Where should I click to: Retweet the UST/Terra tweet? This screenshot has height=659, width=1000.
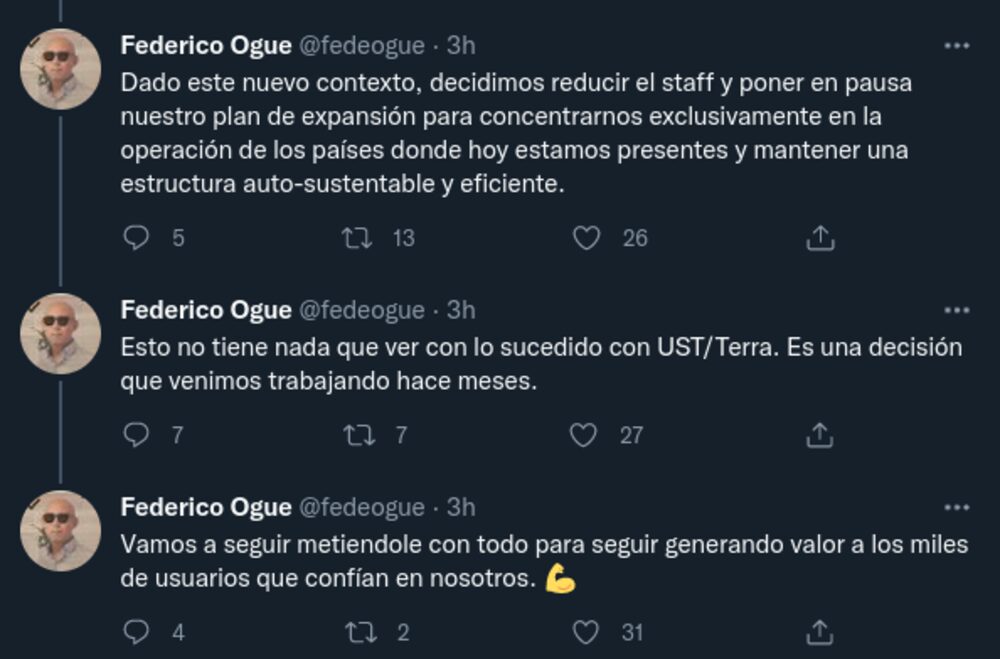[x=354, y=435]
